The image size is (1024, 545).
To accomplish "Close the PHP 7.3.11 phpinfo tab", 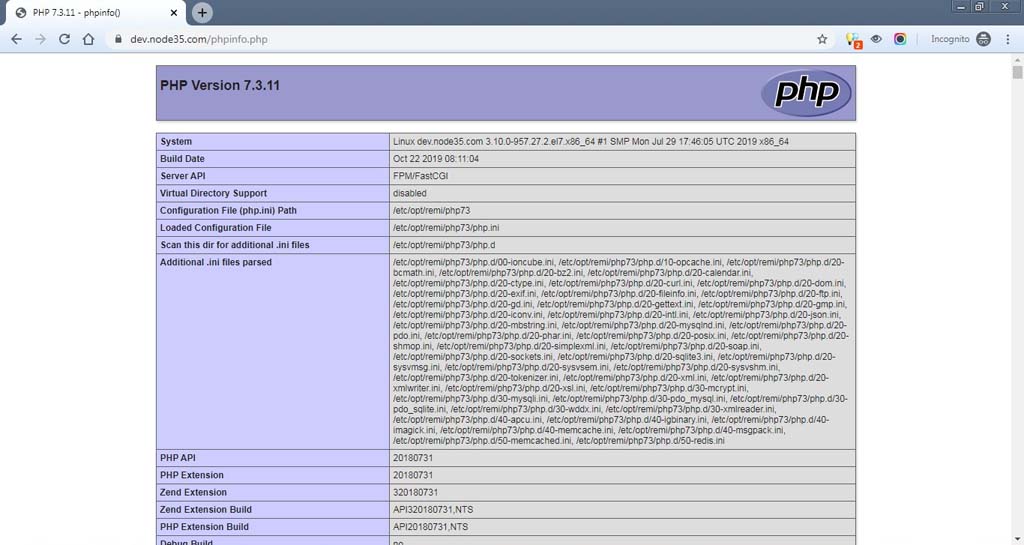I will point(174,12).
